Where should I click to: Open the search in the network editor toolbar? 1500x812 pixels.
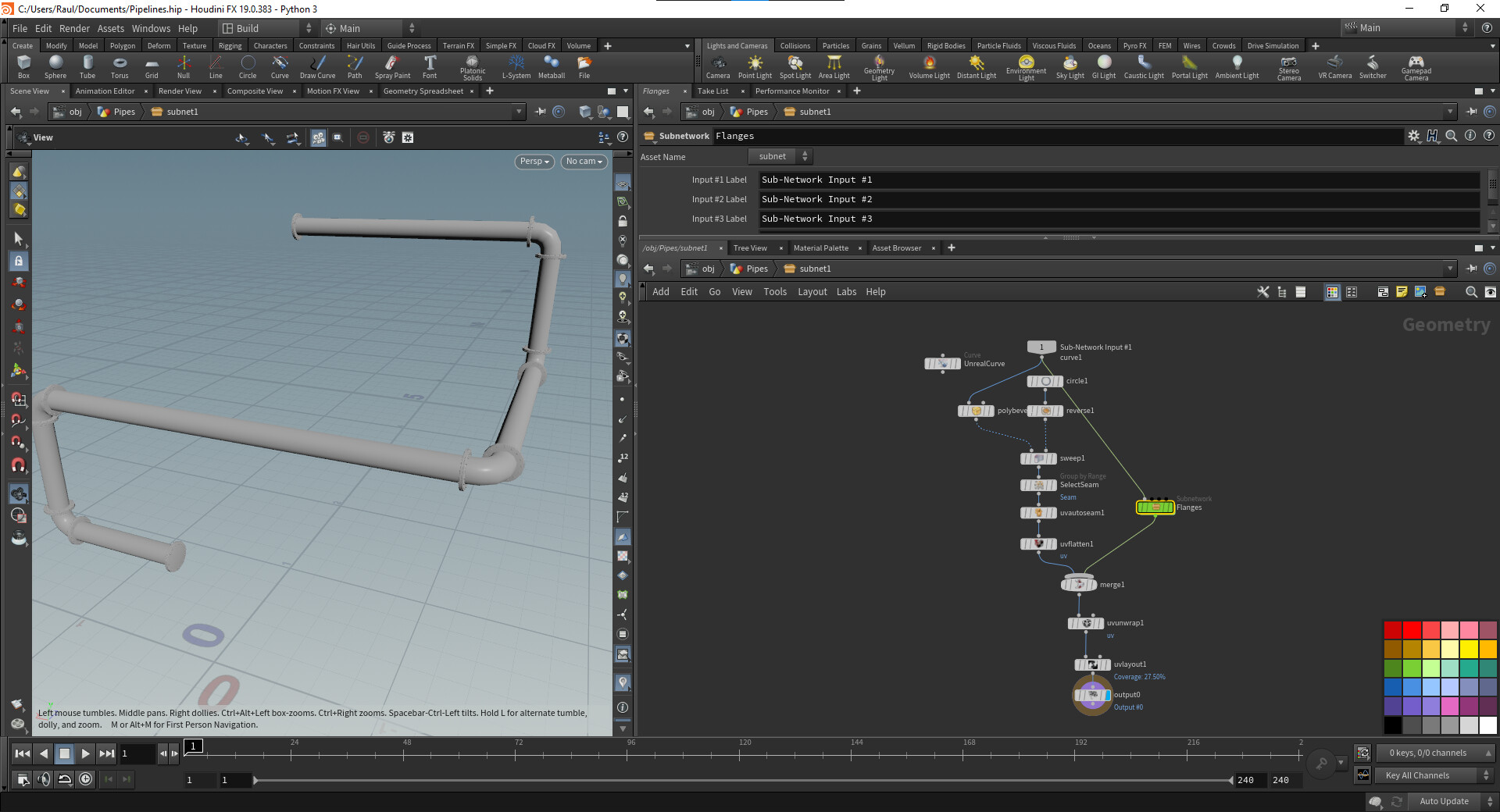[x=1471, y=292]
